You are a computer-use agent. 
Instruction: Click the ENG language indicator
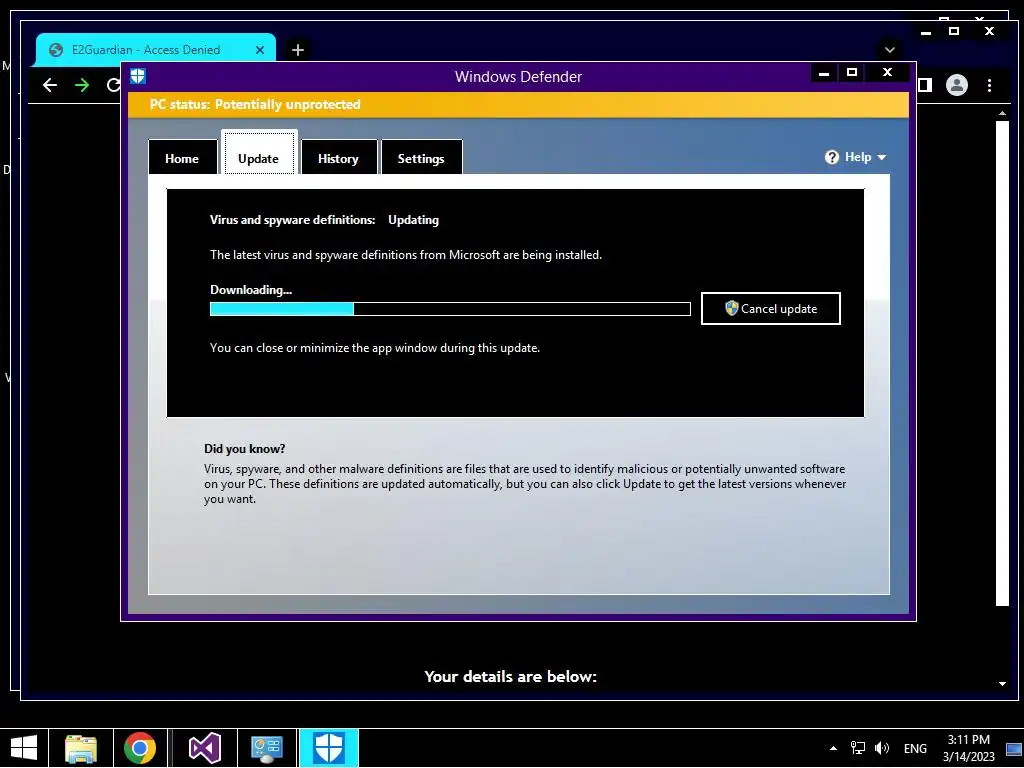click(915, 748)
